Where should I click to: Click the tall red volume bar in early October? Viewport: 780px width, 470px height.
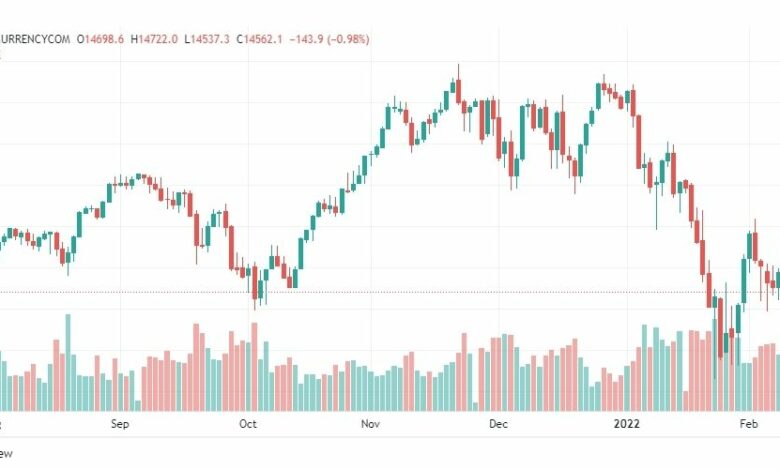[x=255, y=367]
